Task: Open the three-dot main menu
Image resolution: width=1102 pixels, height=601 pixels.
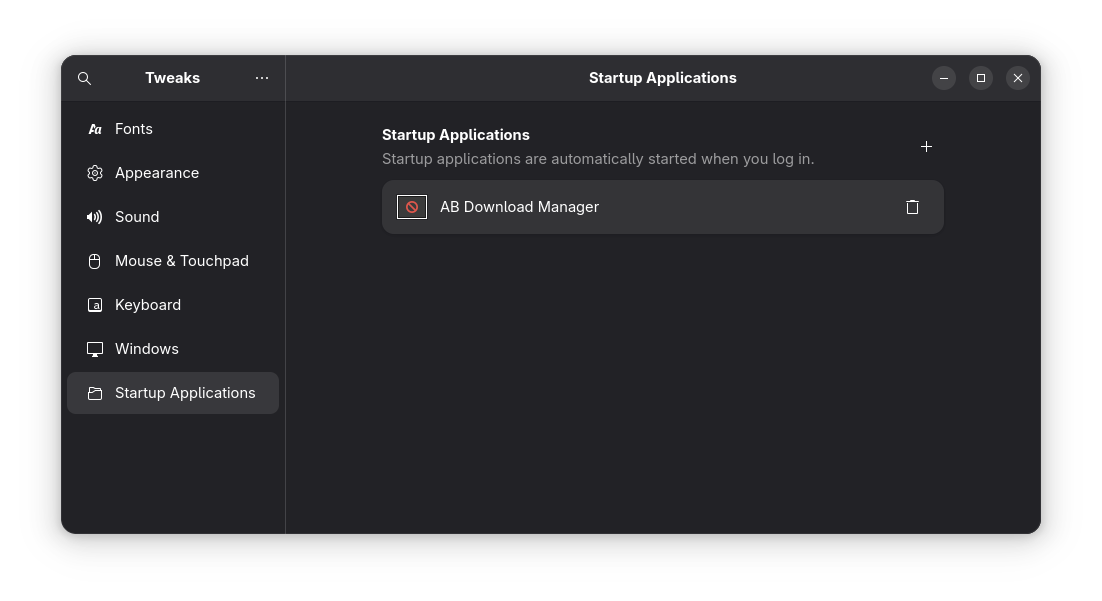Action: [262, 78]
